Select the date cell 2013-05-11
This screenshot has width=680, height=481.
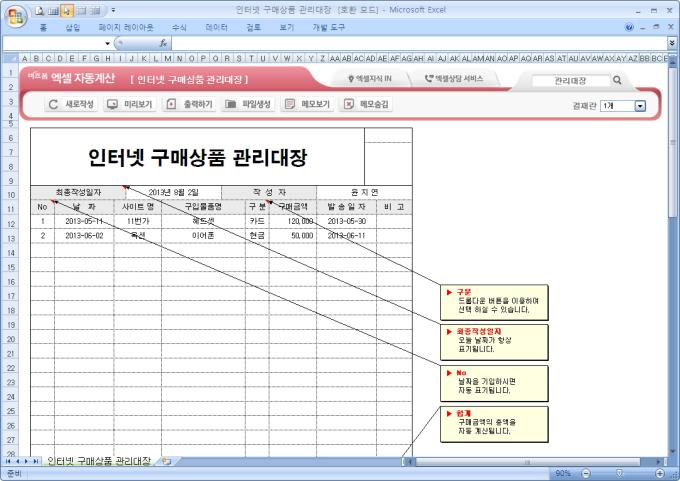click(84, 221)
